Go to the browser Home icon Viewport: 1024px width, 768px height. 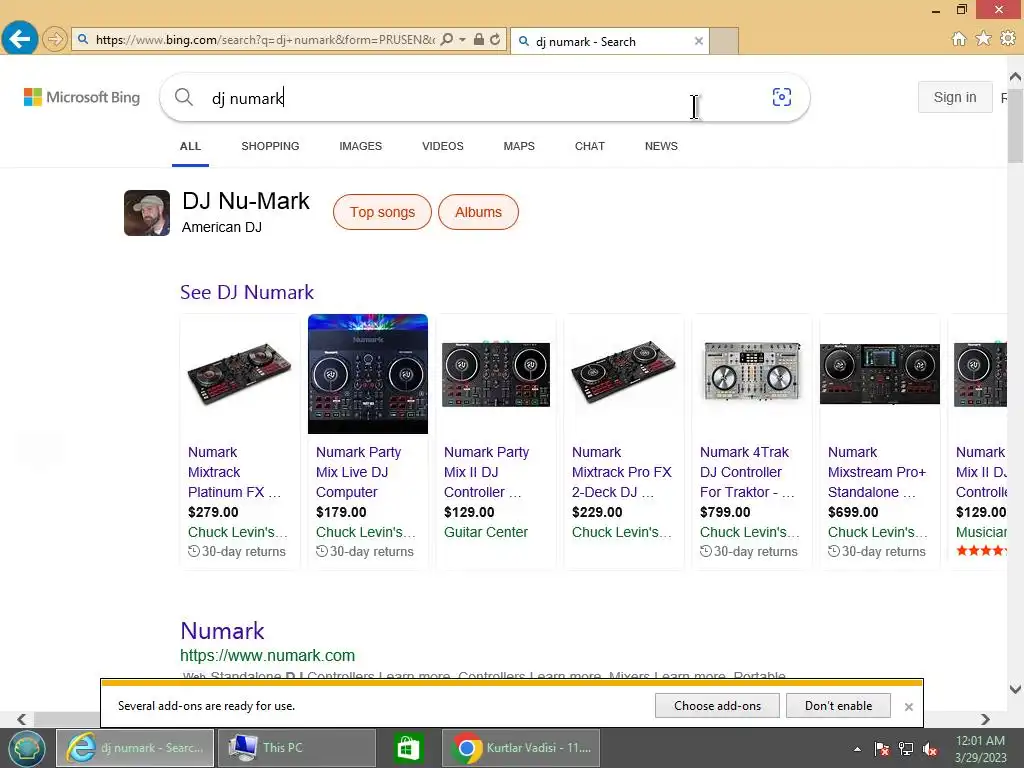959,39
